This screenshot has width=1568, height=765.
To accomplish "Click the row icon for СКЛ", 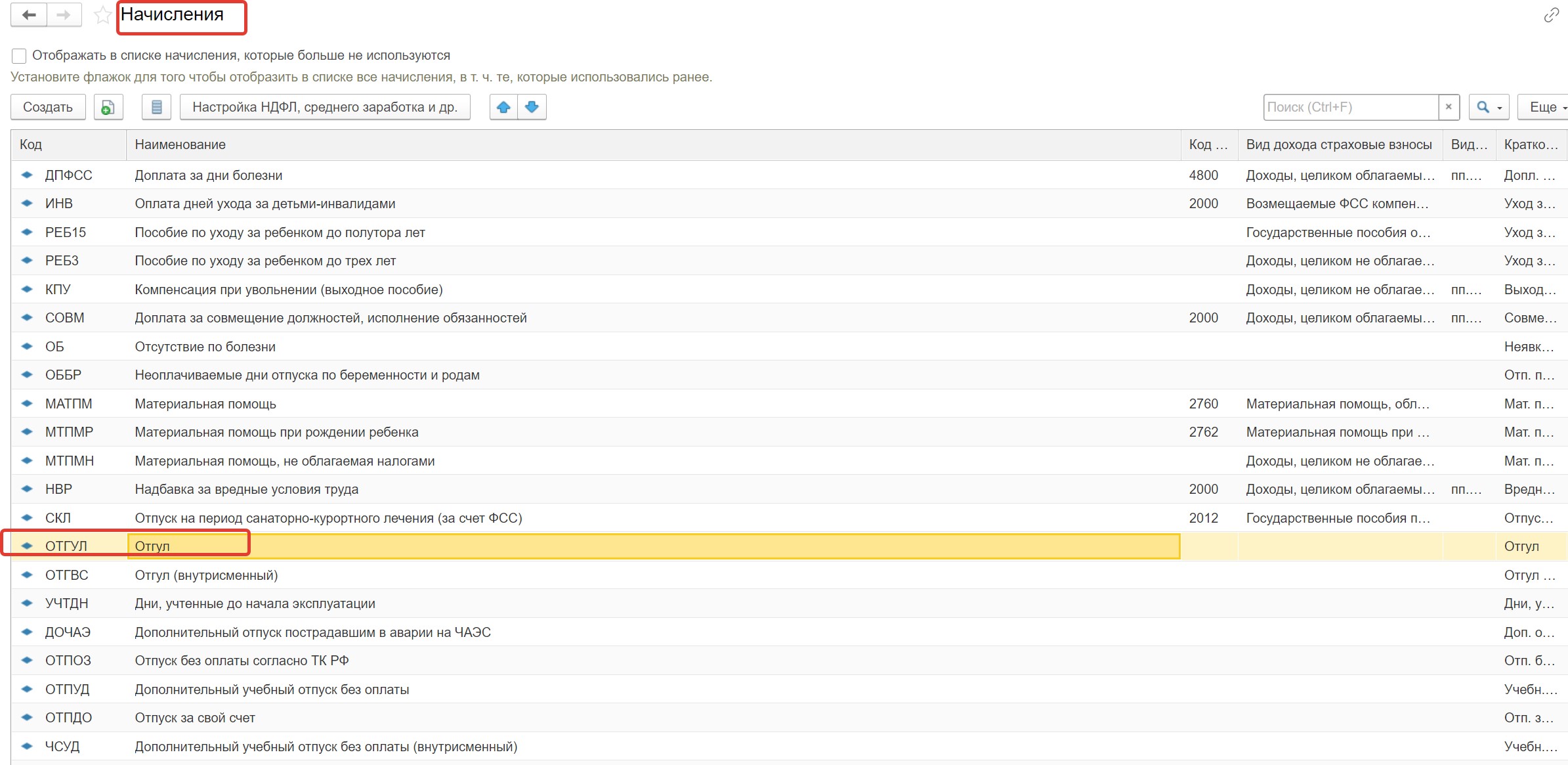I will [x=27, y=518].
